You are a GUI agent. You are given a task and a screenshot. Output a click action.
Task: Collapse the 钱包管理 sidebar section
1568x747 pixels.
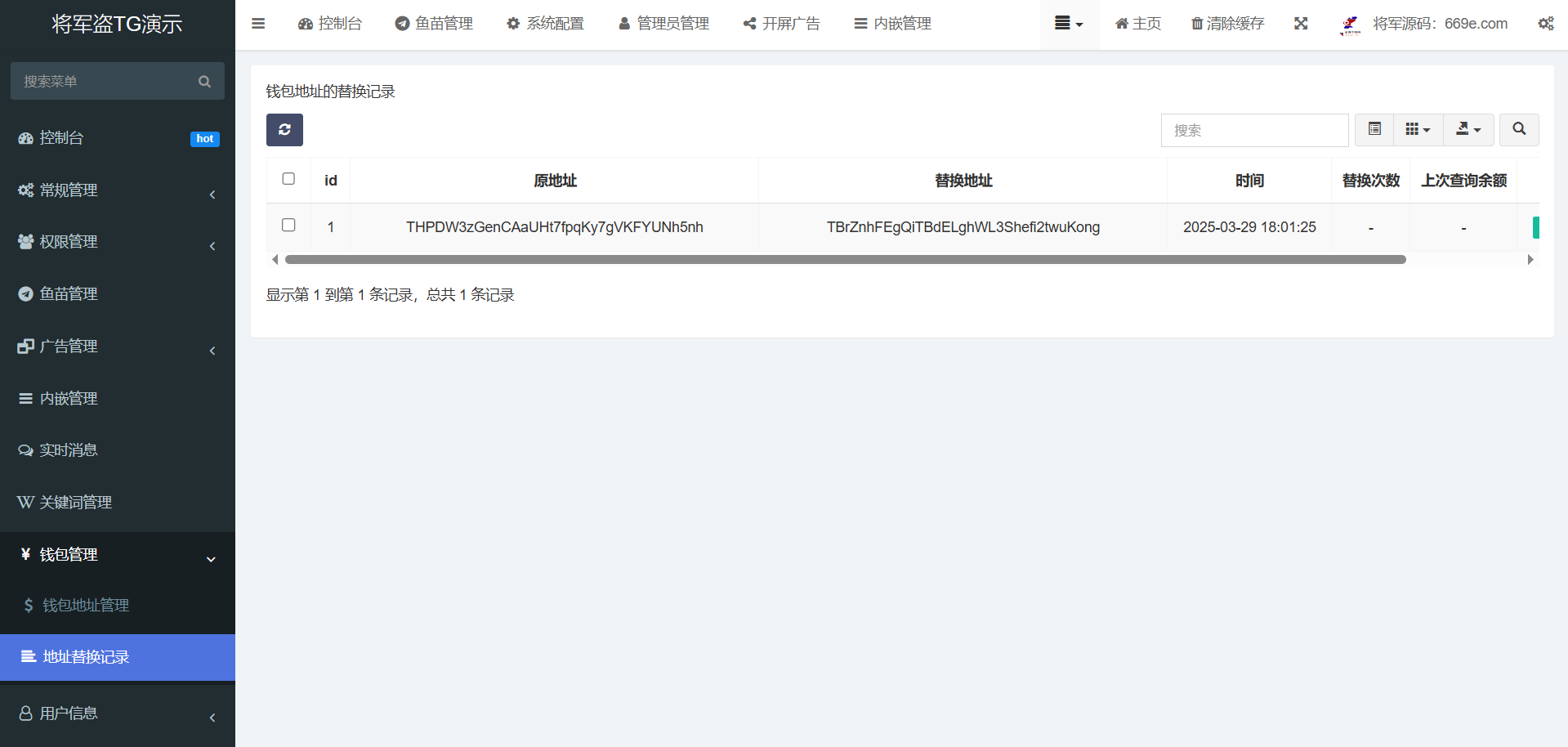[69, 555]
